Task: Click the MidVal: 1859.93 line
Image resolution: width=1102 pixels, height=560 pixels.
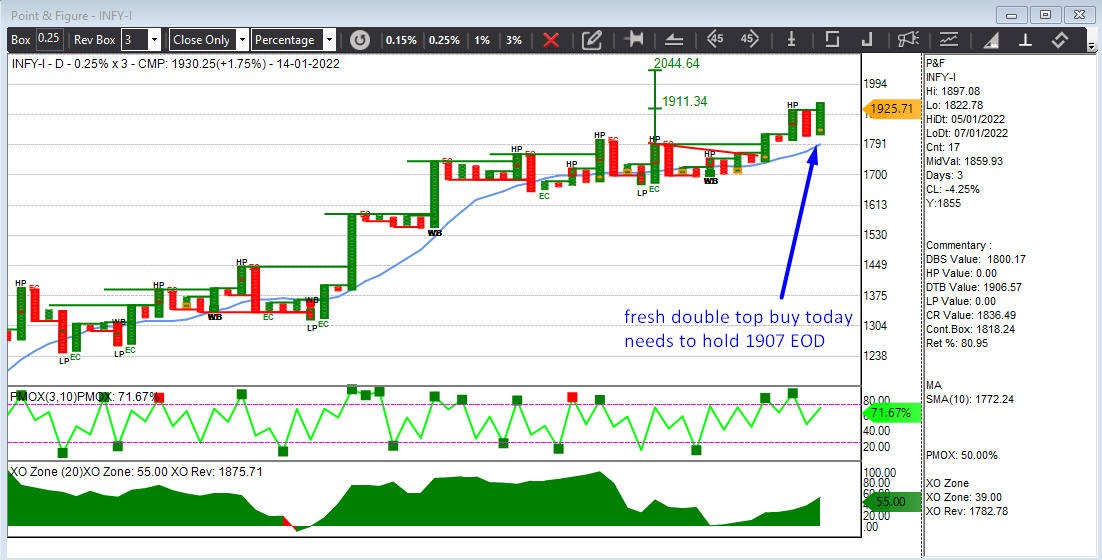Action: point(964,161)
